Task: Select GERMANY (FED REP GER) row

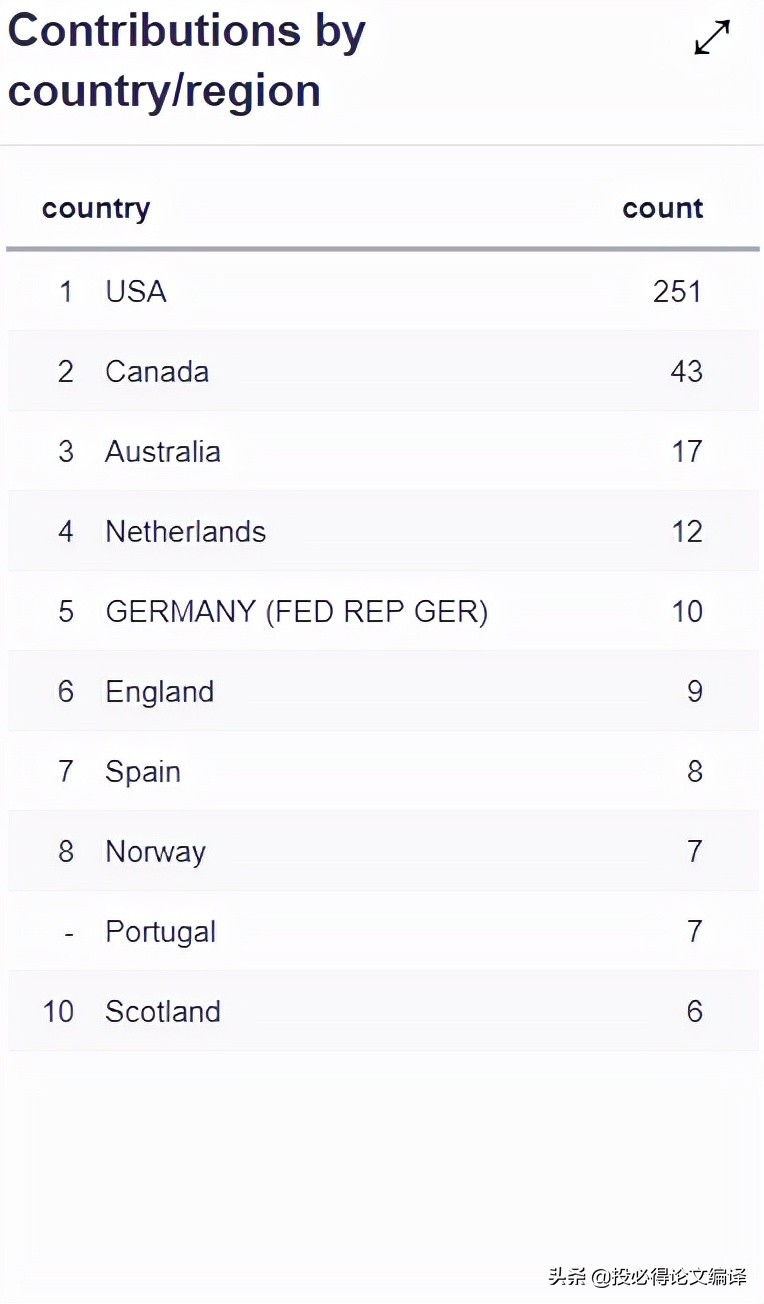Action: (x=383, y=611)
